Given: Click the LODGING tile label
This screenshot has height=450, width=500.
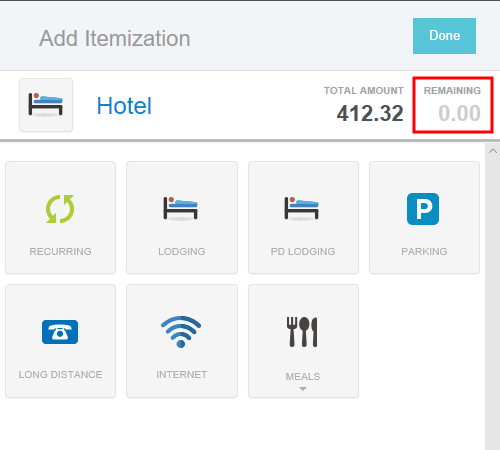Looking at the screenshot, I should (182, 251).
